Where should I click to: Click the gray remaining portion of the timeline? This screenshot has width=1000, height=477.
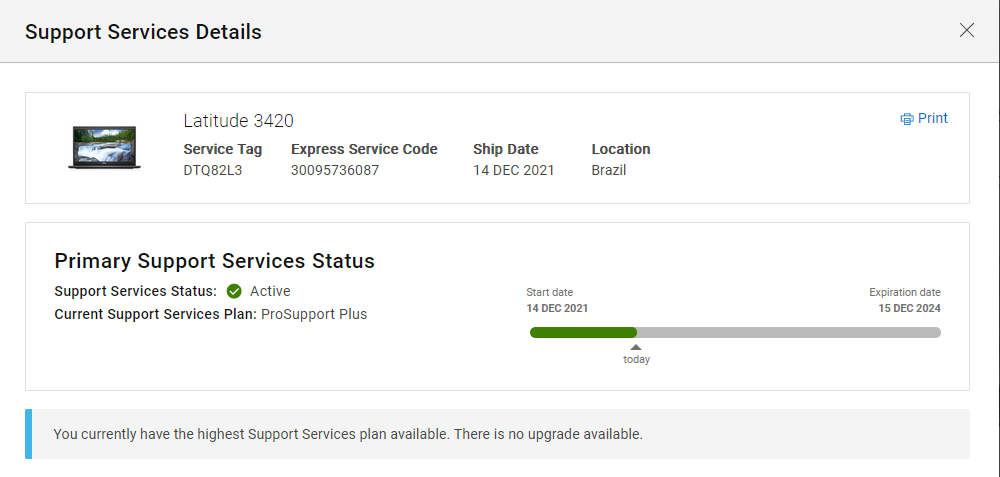[788, 332]
